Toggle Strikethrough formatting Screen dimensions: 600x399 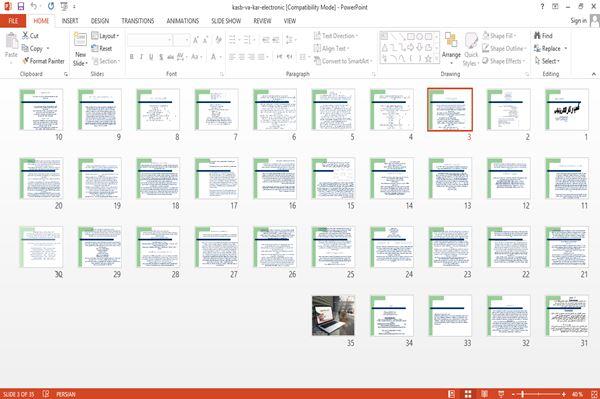tap(171, 57)
